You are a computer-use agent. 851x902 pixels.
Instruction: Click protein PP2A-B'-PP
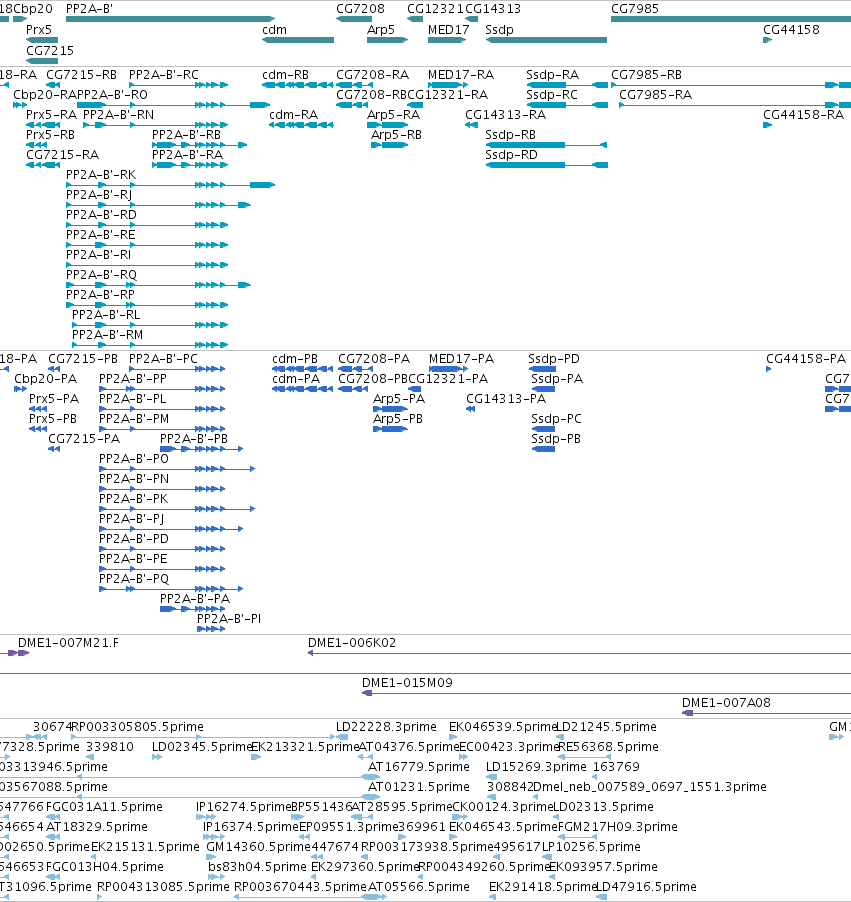point(162,389)
